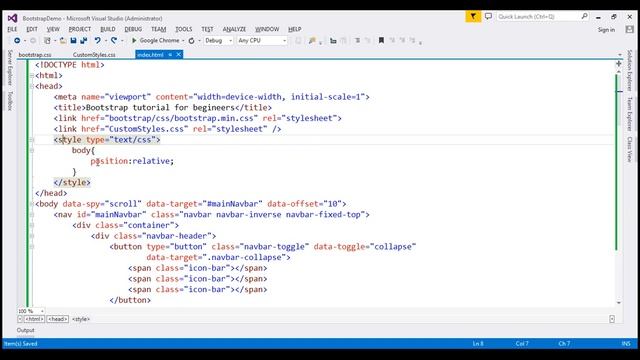Viewport: 640px width, 360px height.
Task: Open the EDIT menu
Action: [32, 29]
